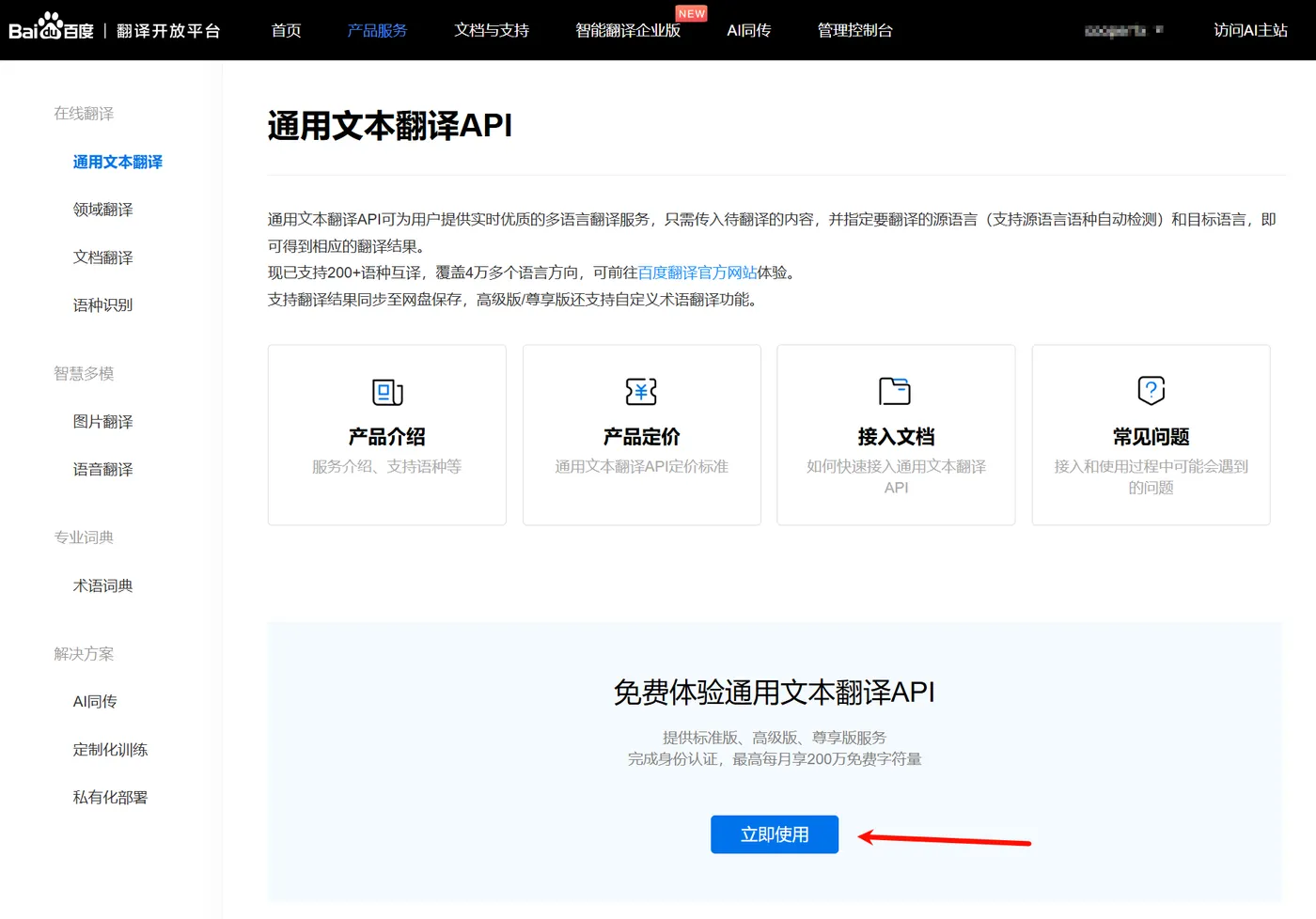This screenshot has height=919, width=1316.
Task: Click the 服务介绍、支持语种等 description text
Action: (x=387, y=467)
